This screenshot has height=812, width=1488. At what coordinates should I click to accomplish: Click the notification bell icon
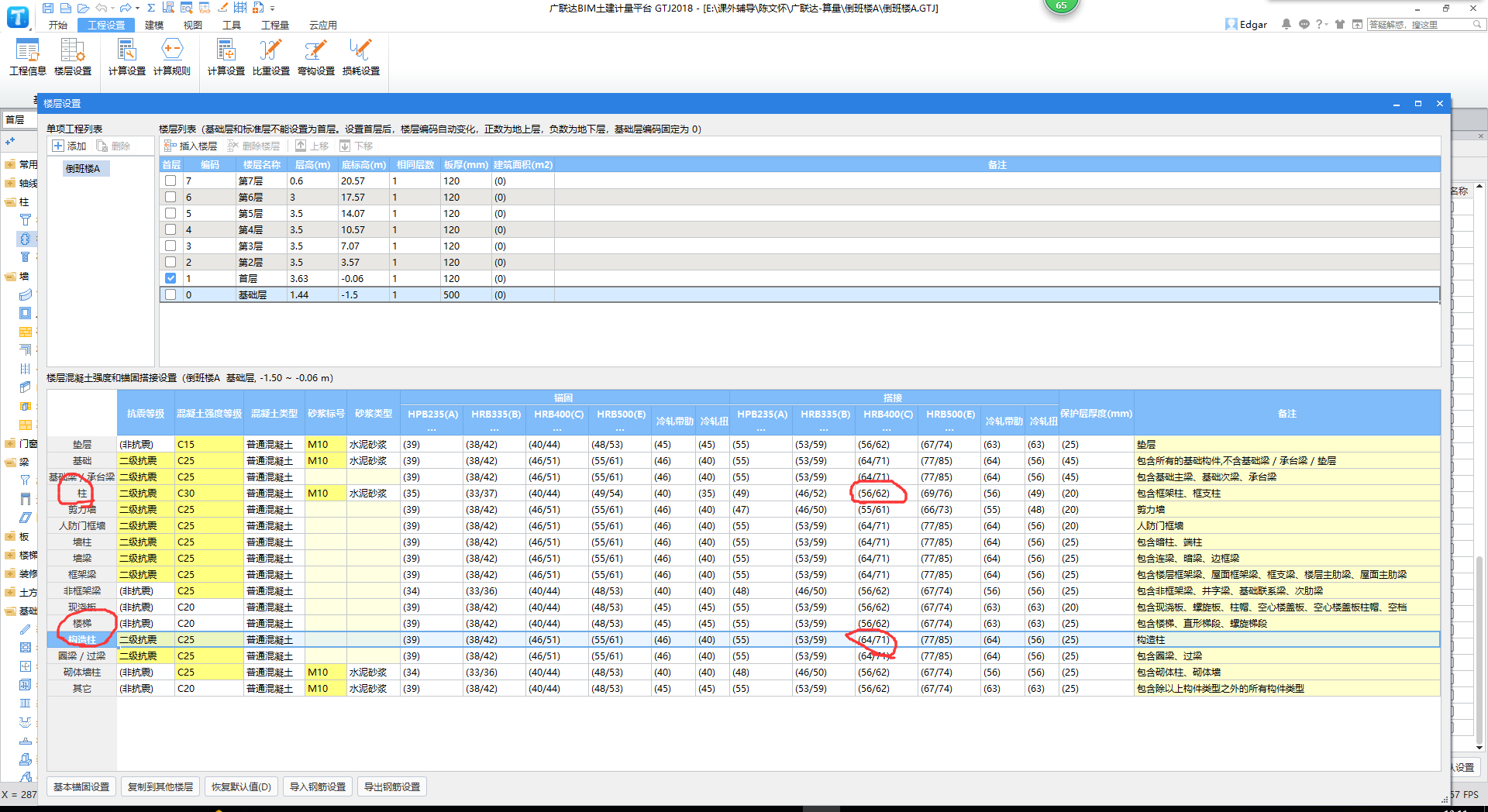1286,24
